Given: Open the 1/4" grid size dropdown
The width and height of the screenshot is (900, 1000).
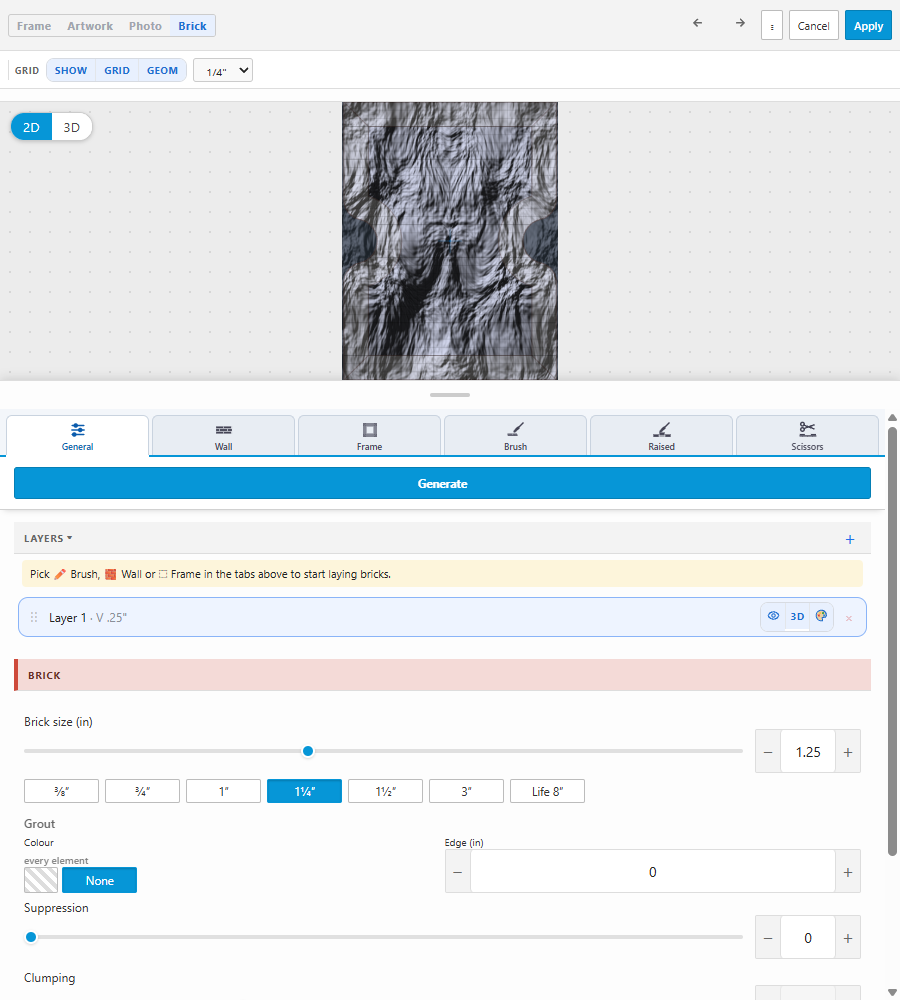Looking at the screenshot, I should tap(223, 70).
